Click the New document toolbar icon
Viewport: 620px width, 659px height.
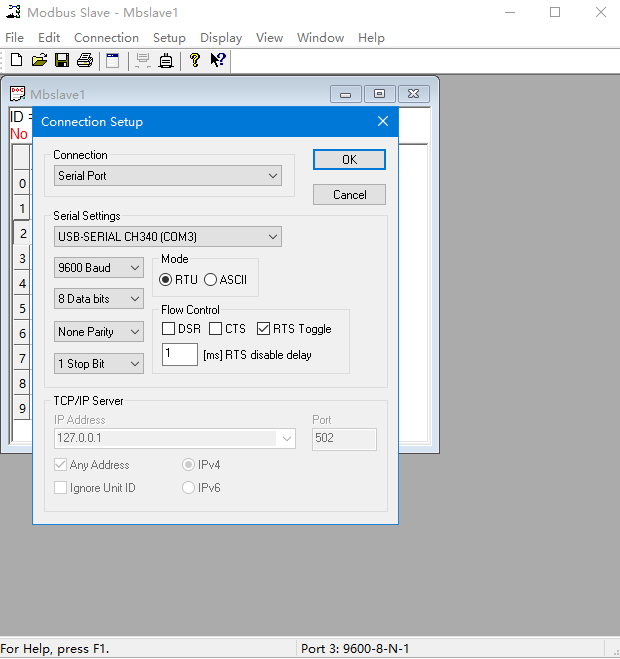17,61
